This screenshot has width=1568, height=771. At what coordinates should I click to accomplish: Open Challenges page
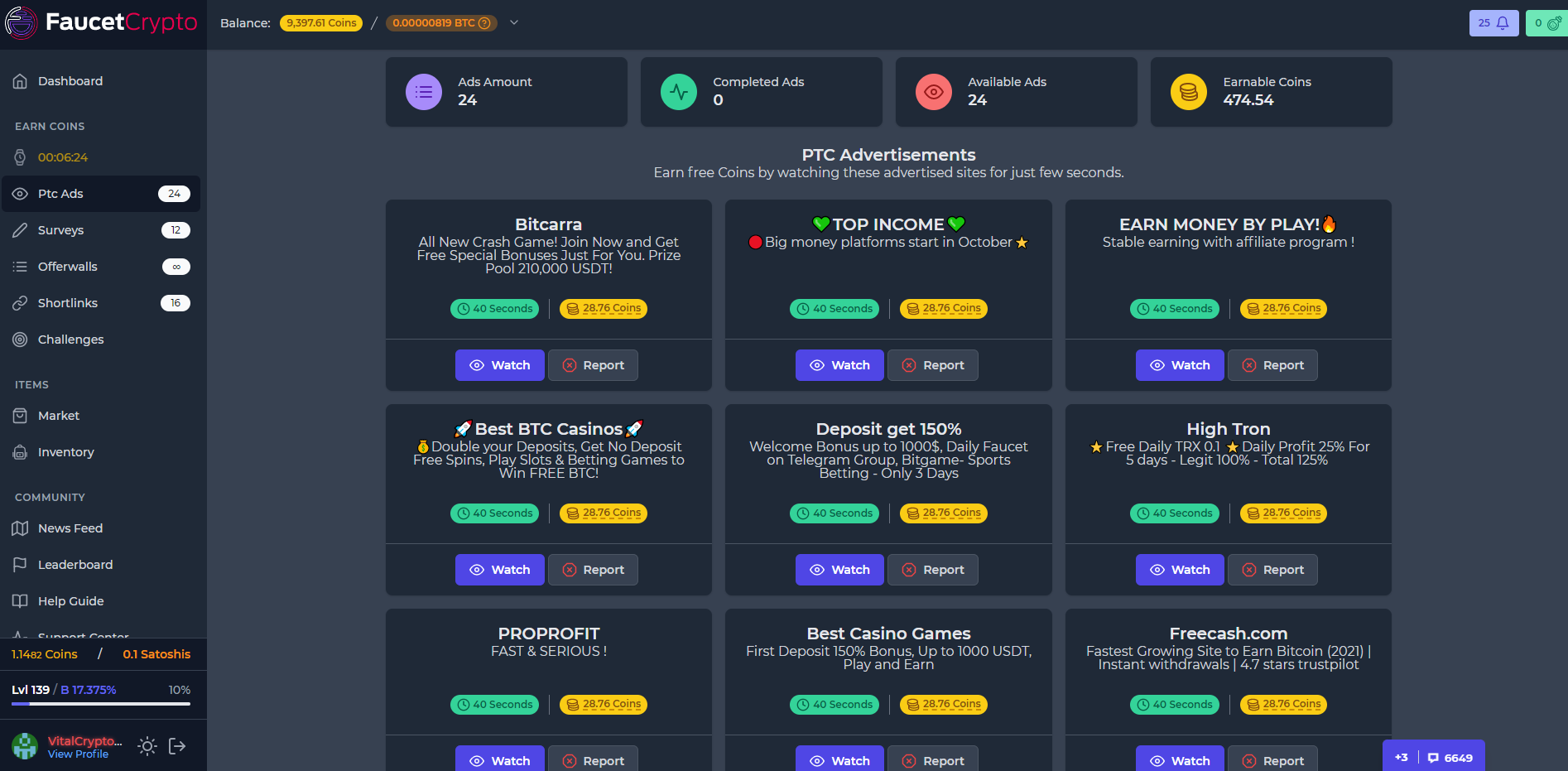point(101,340)
